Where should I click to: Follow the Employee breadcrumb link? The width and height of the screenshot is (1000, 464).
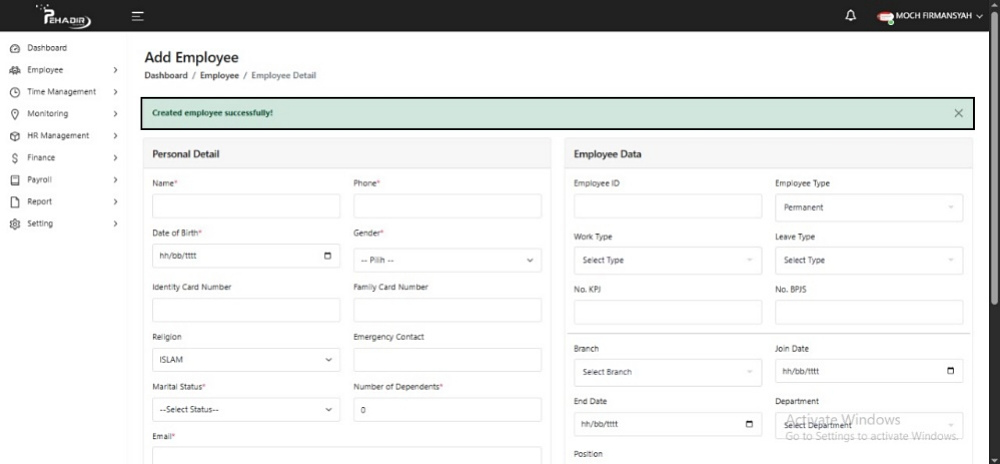point(219,75)
